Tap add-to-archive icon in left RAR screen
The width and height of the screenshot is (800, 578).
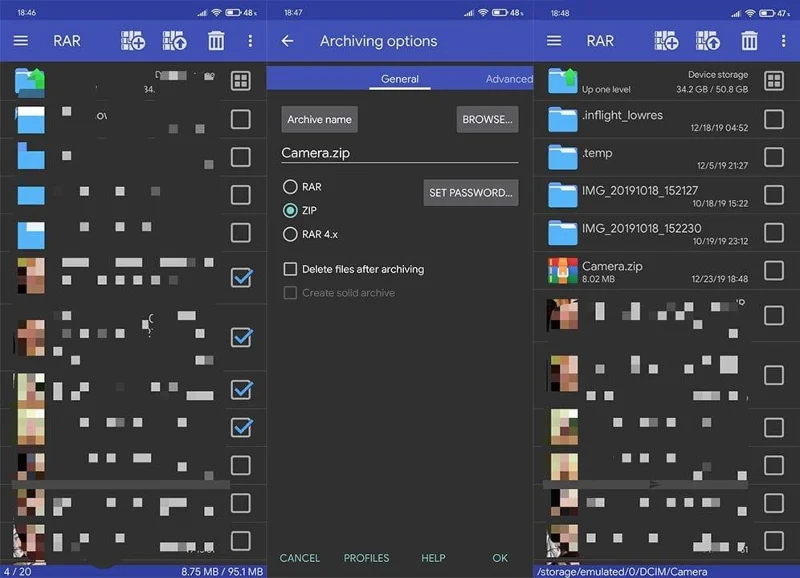point(133,41)
